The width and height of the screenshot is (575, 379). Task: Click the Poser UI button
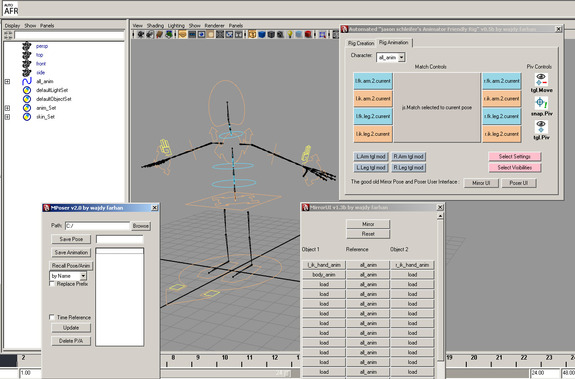[519, 183]
